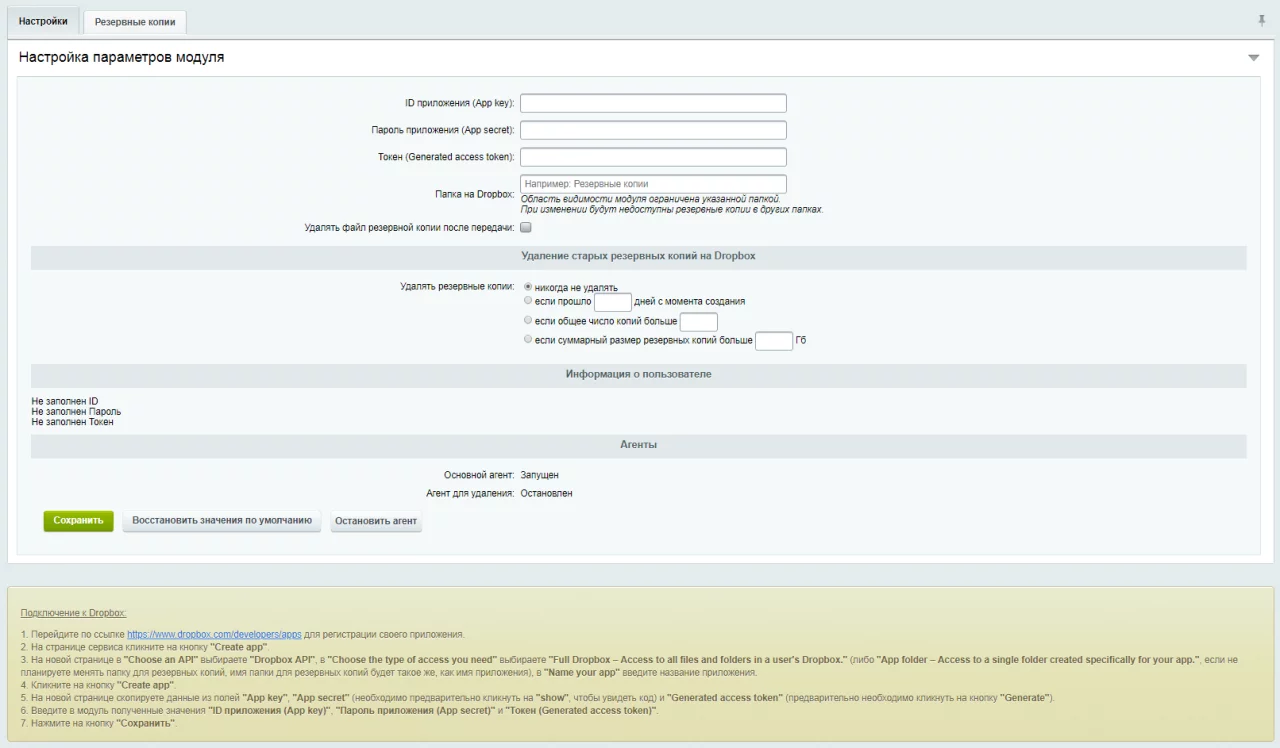Click Восстановить значения по умолчанию button
Screen dimensions: 1280x748
pyautogui.click(x=222, y=521)
